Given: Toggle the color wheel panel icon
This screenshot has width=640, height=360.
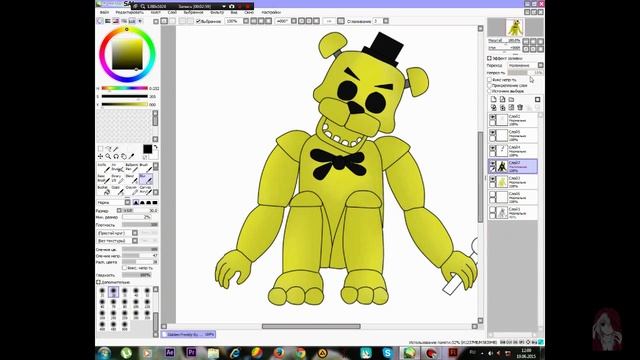Looking at the screenshot, I should pyautogui.click(x=100, y=21).
